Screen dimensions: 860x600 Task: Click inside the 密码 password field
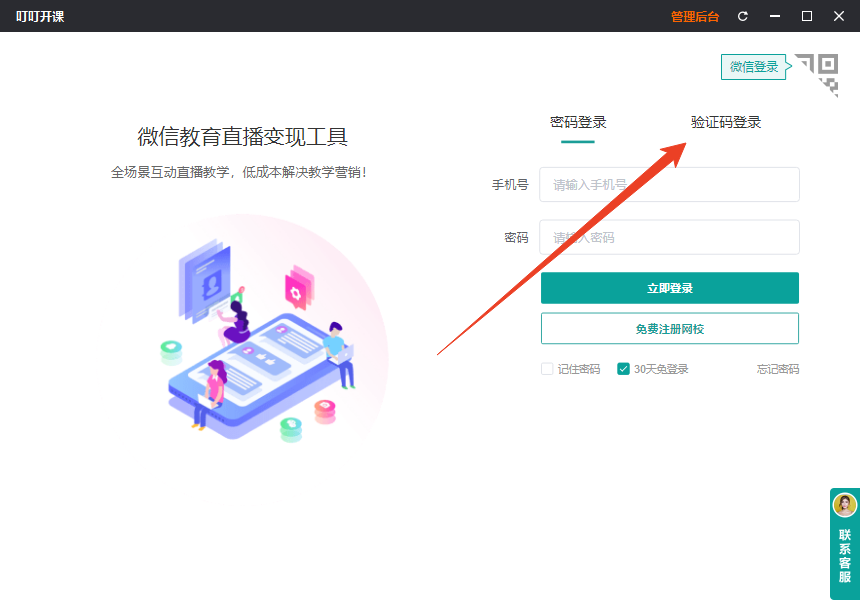pos(669,237)
